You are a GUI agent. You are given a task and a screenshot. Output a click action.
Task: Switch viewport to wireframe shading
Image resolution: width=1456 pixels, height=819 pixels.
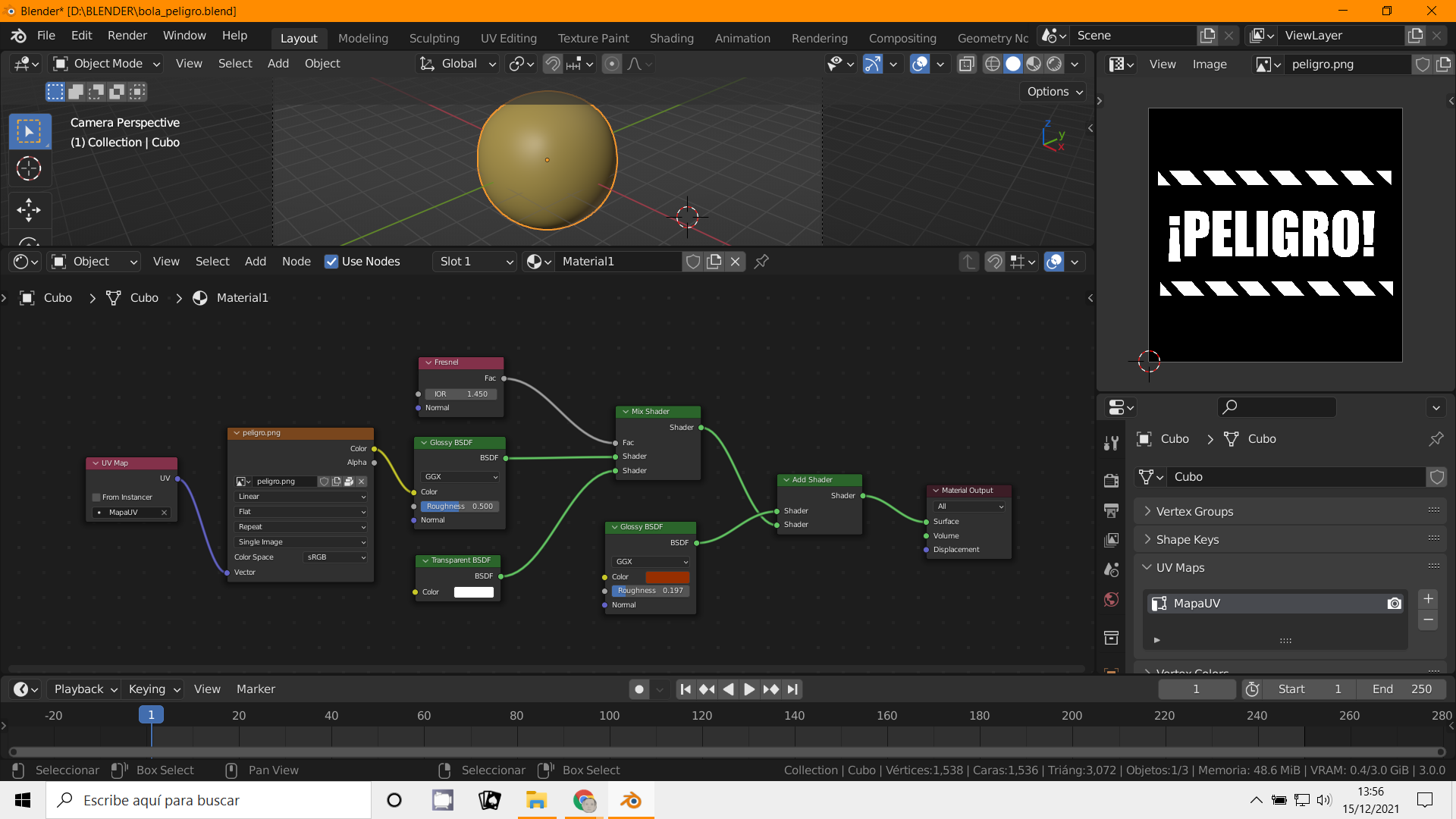pos(992,64)
